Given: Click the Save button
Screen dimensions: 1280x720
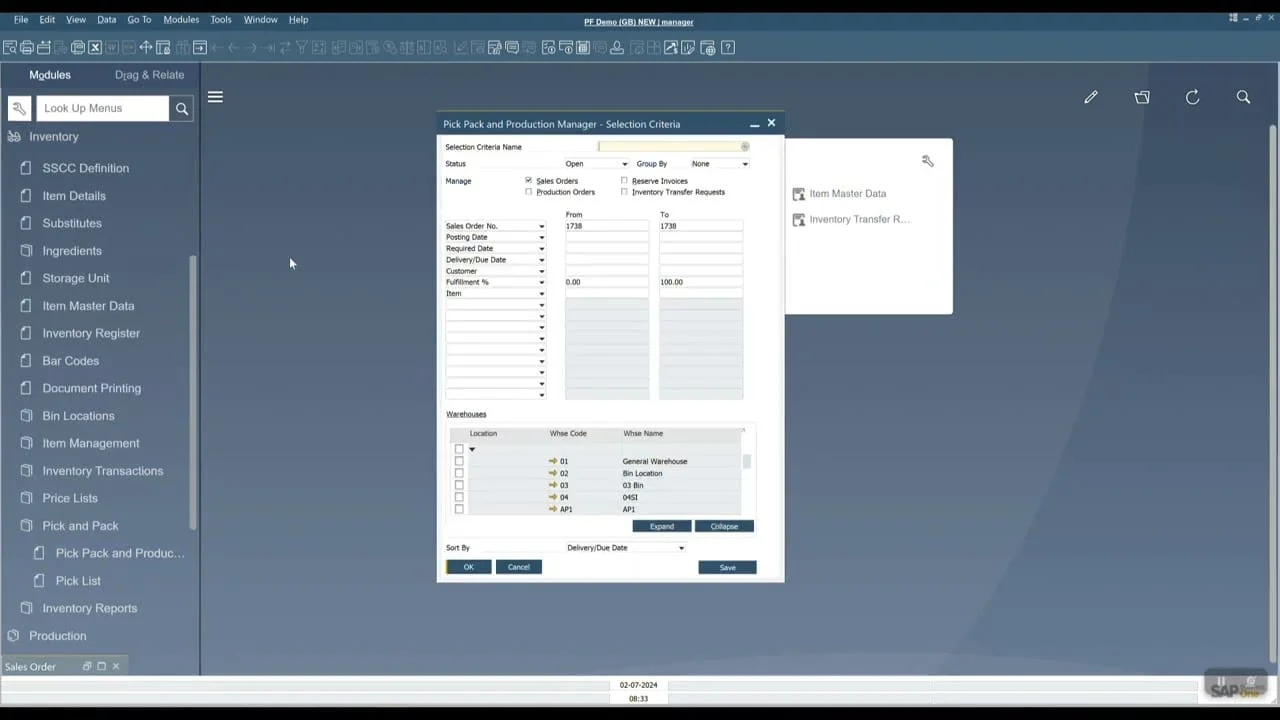Looking at the screenshot, I should coord(727,567).
